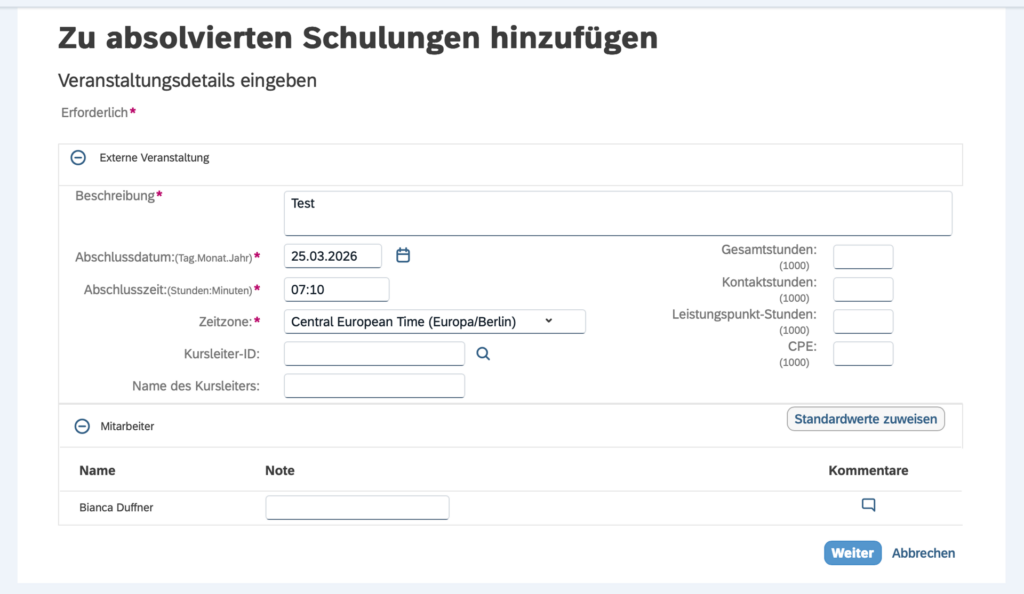Select the Name des Kursleiters field

pyautogui.click(x=374, y=385)
